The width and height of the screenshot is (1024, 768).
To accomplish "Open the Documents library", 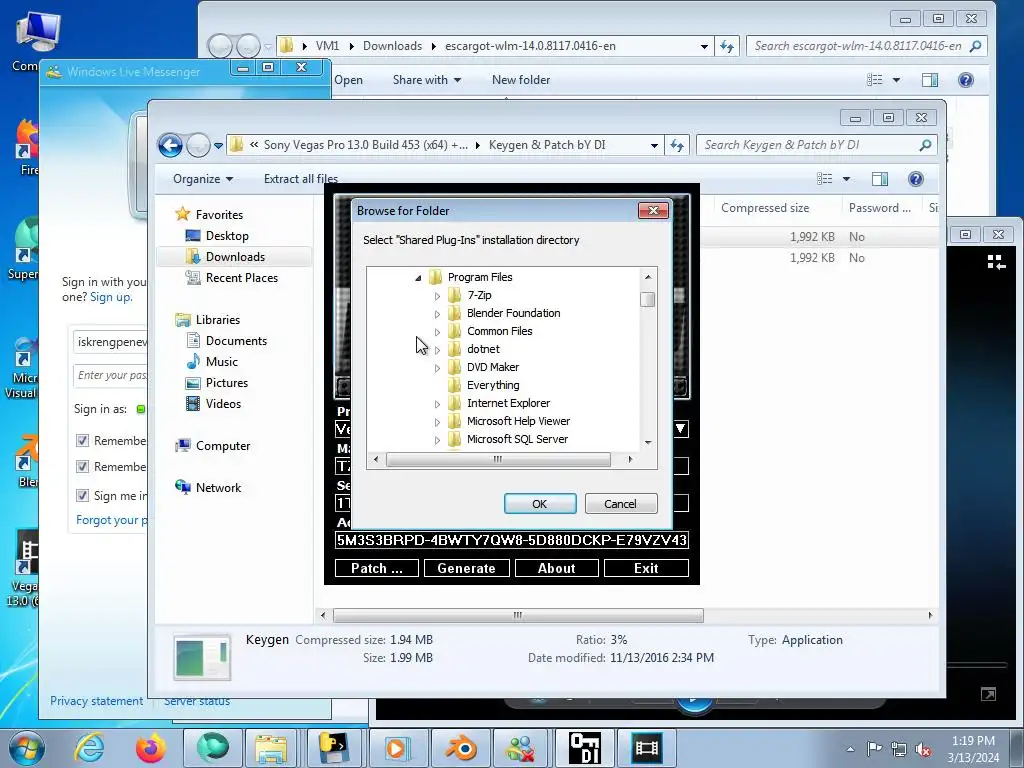I will (236, 341).
